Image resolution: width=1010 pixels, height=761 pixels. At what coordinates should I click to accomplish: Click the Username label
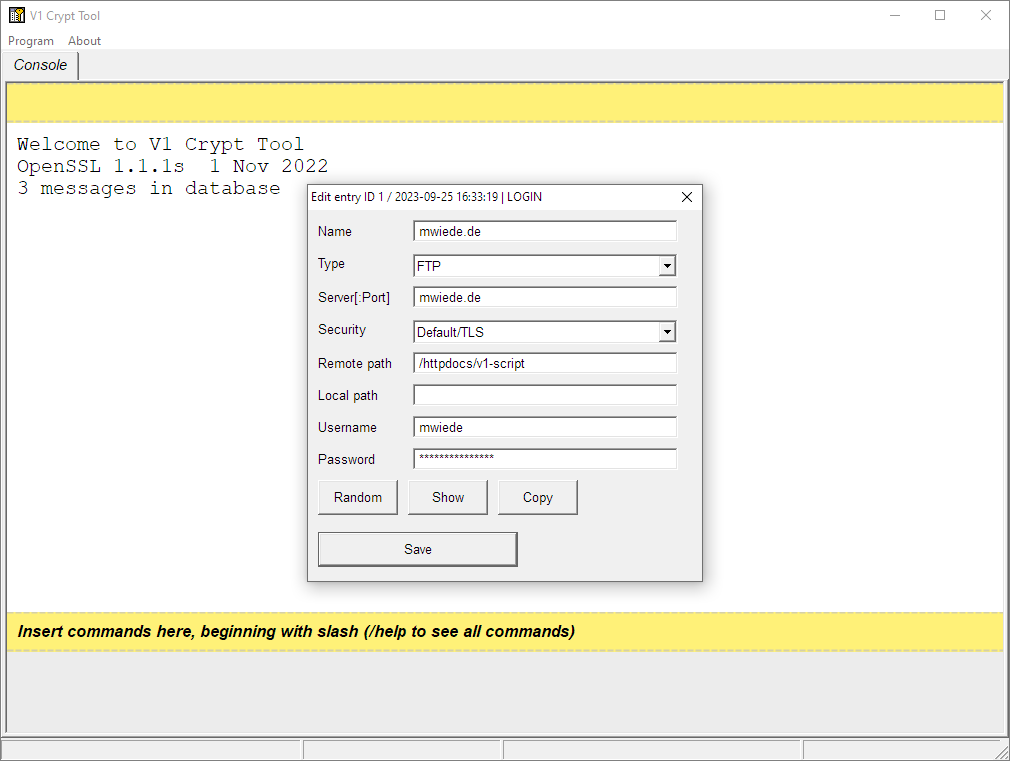tap(347, 428)
